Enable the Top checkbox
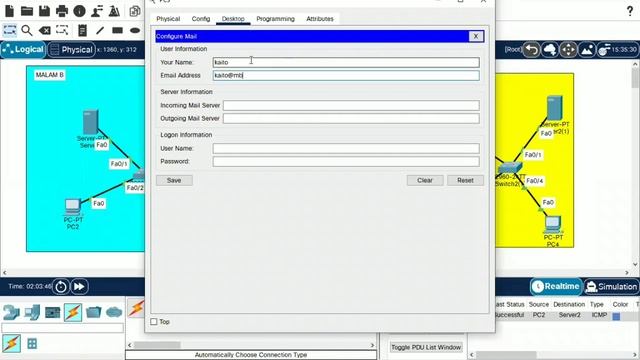 [x=154, y=322]
